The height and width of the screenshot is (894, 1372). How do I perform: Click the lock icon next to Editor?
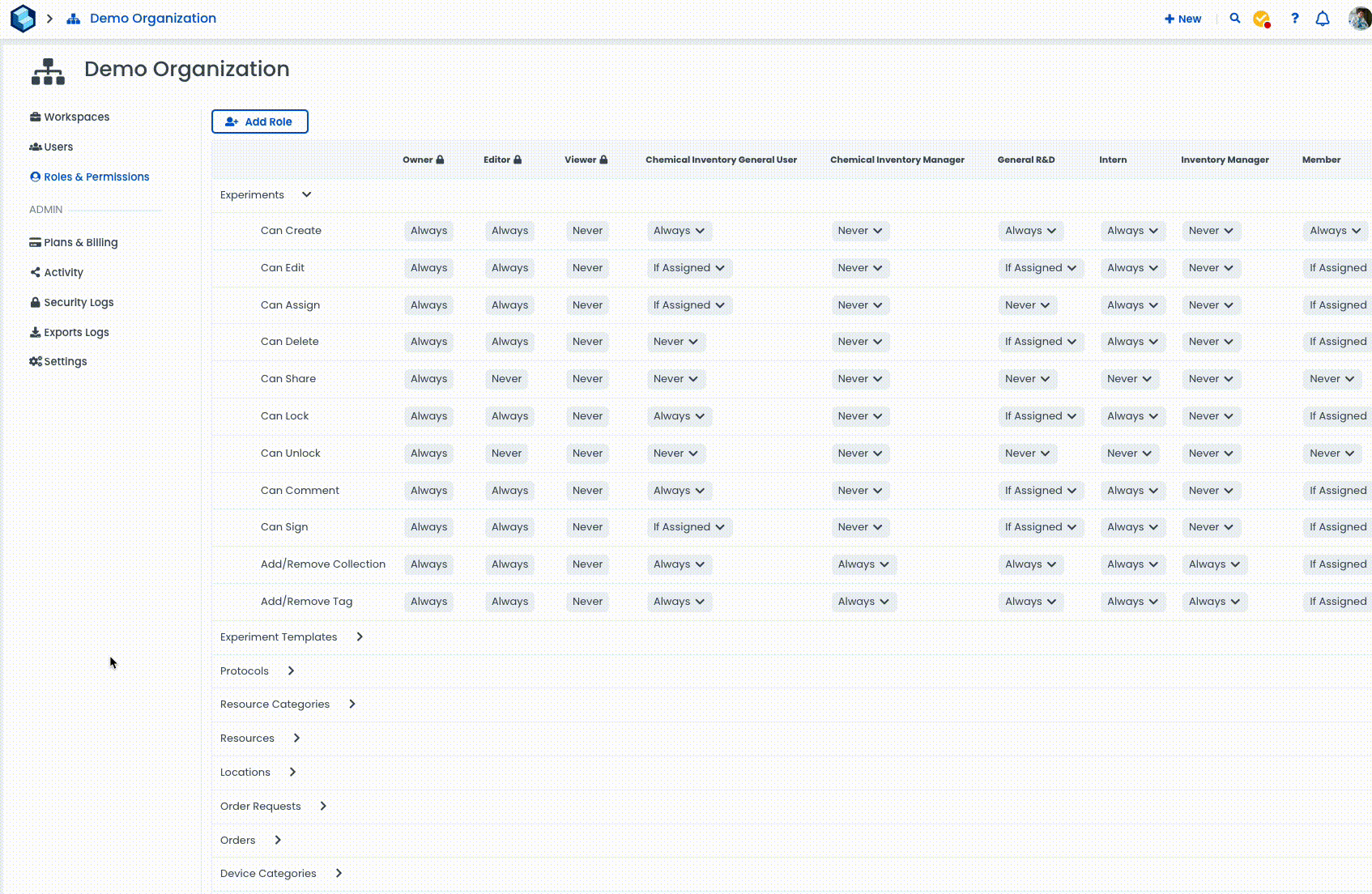(x=518, y=160)
